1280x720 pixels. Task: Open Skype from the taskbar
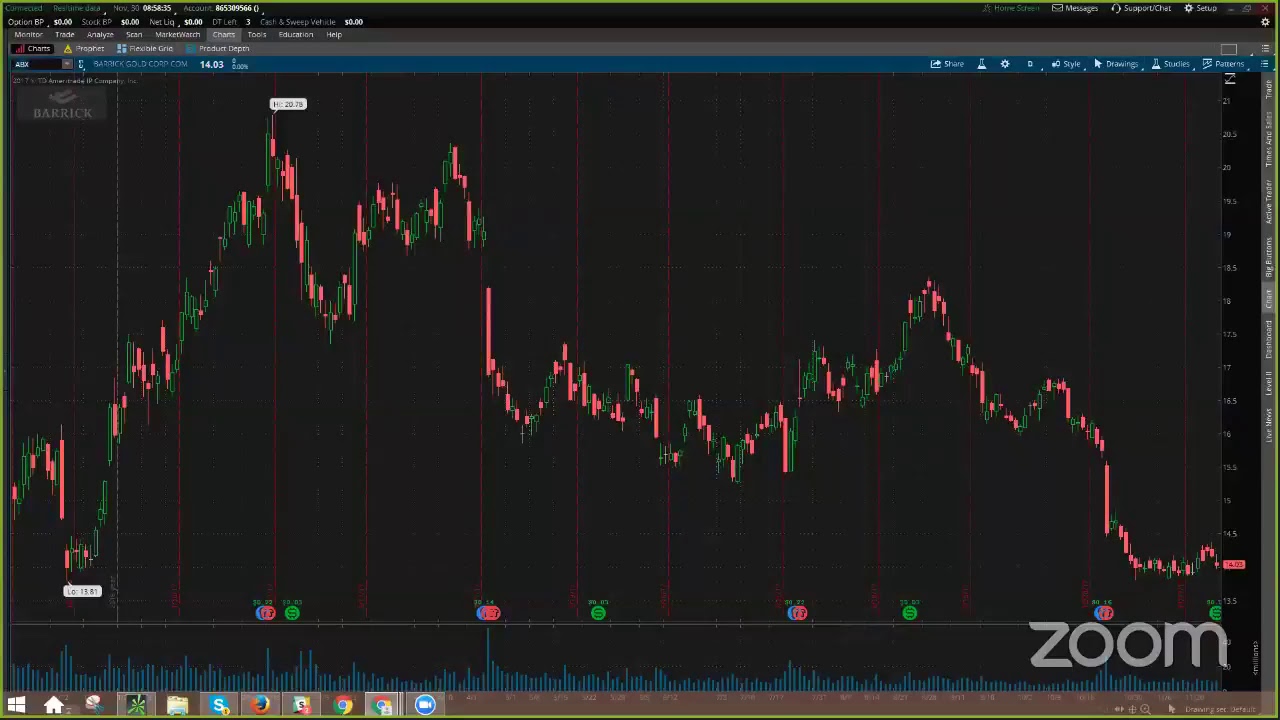click(x=219, y=705)
